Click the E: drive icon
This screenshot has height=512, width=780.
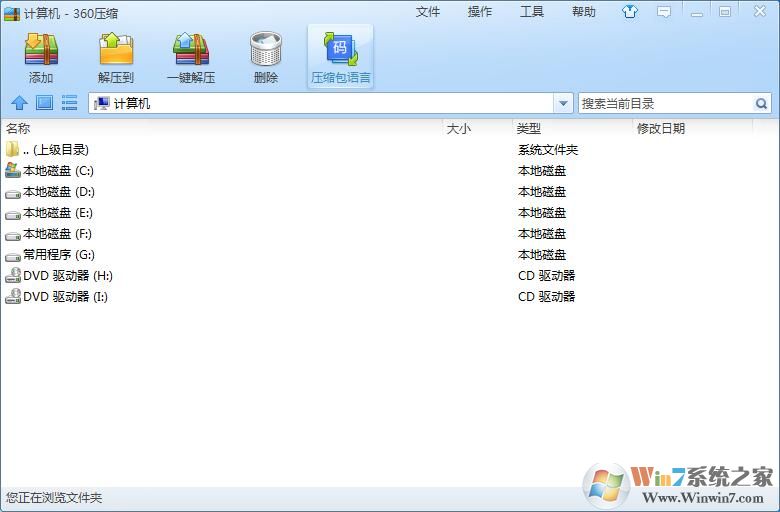pos(13,214)
